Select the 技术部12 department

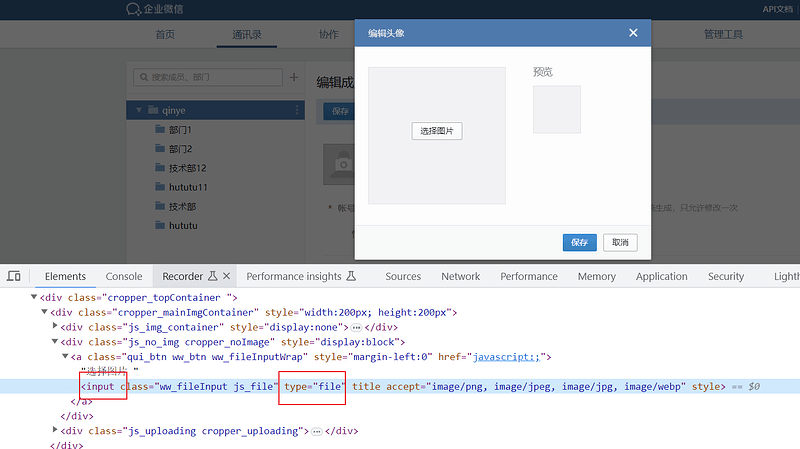187,168
